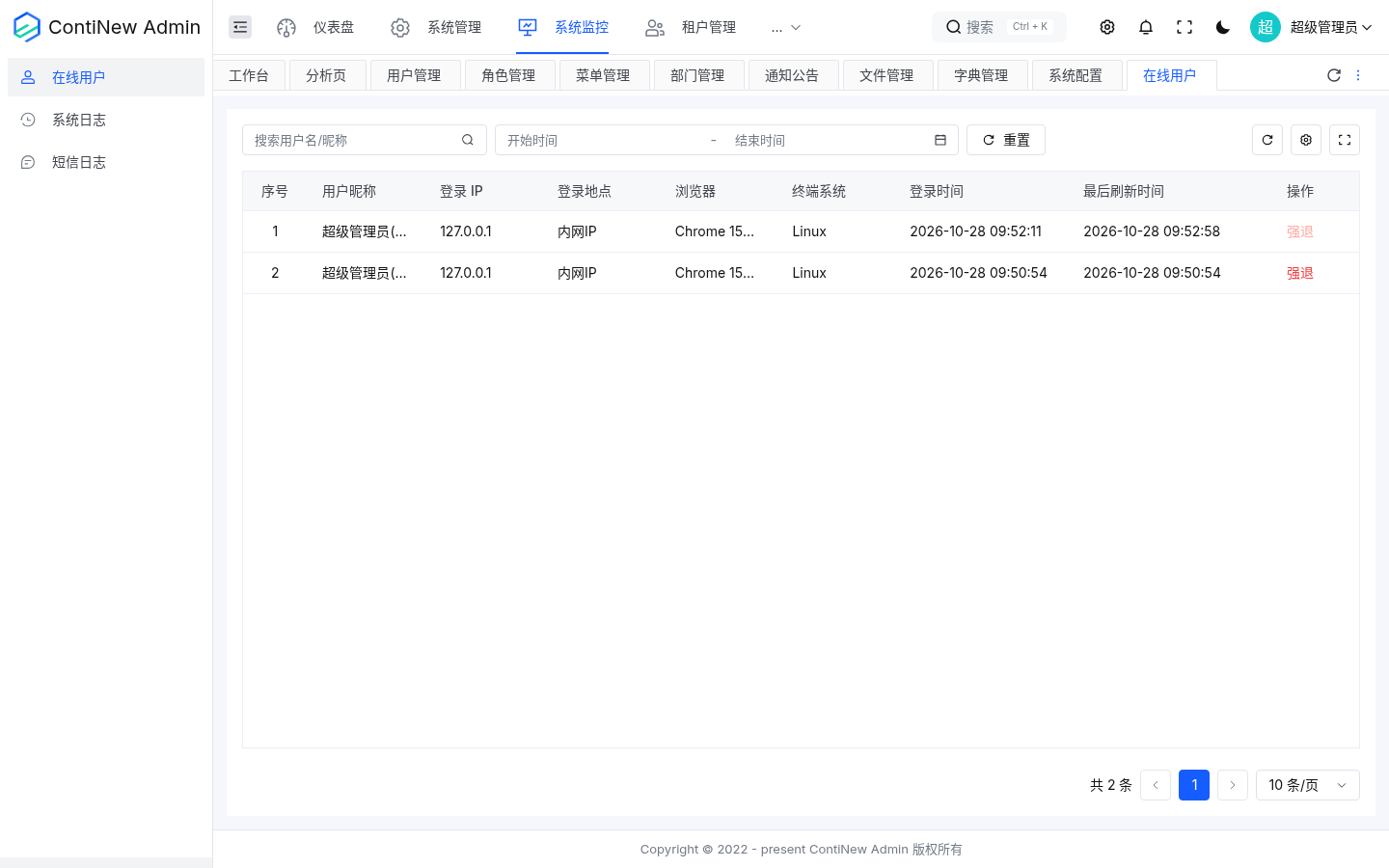Switch to the 部门管理 tab
The width and height of the screenshot is (1389, 868).
click(697, 75)
